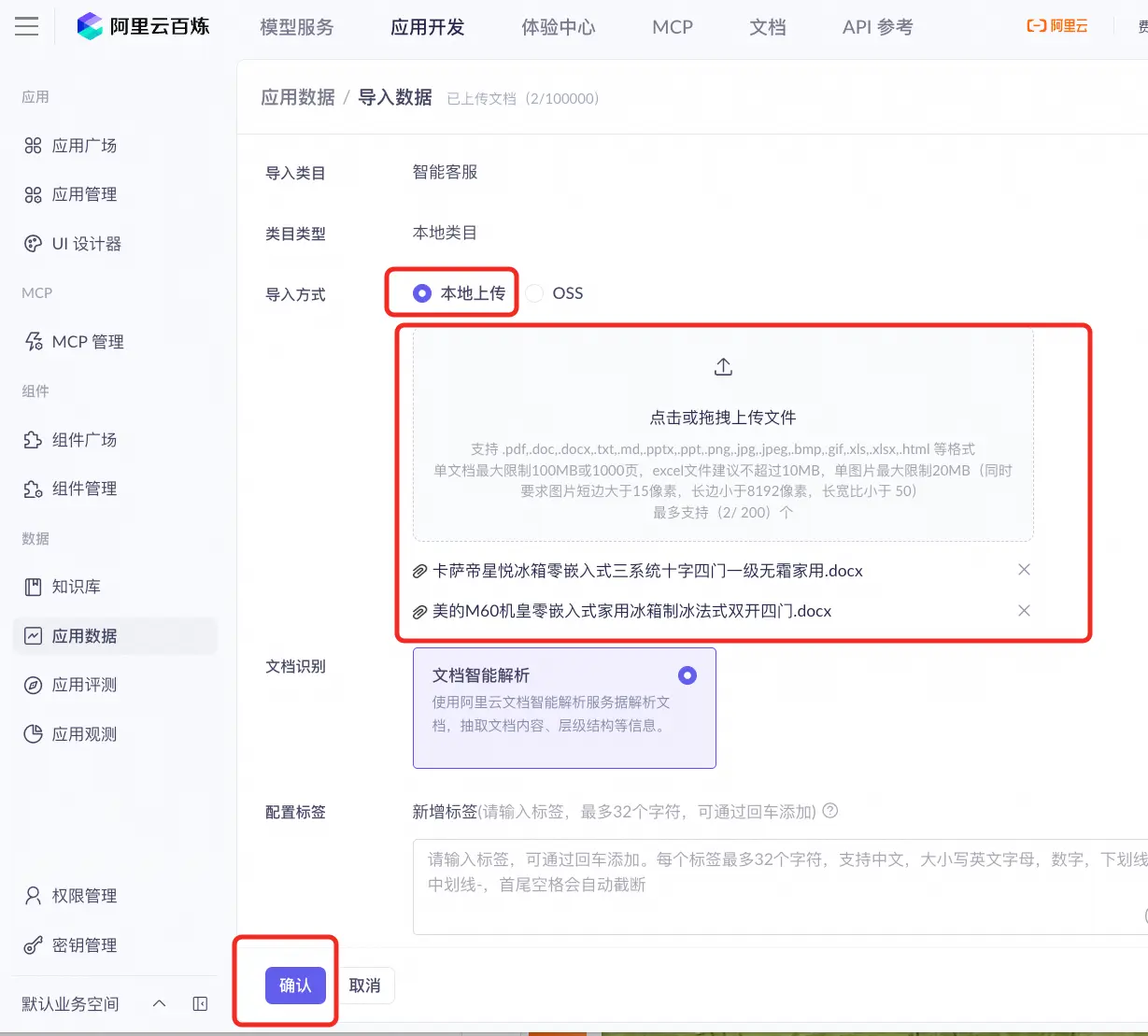Open the 应用开发 top tab
This screenshot has width=1148, height=1036.
coord(428,27)
